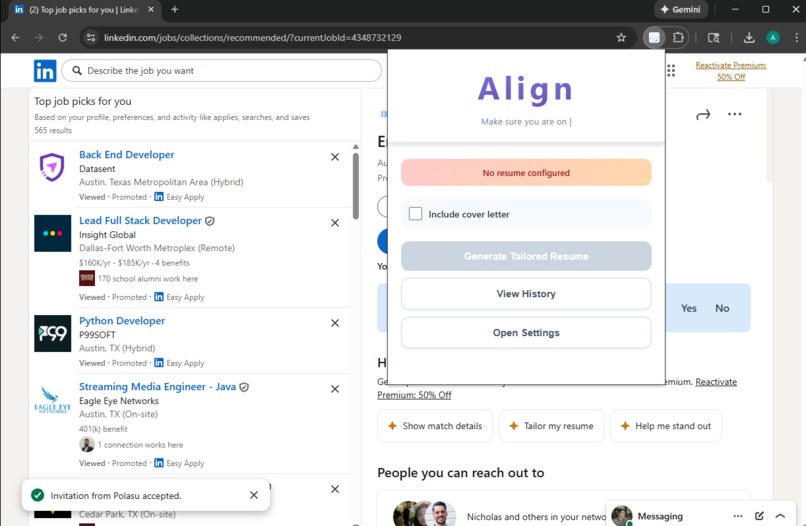Click the Messaging profile avatar

tap(621, 516)
